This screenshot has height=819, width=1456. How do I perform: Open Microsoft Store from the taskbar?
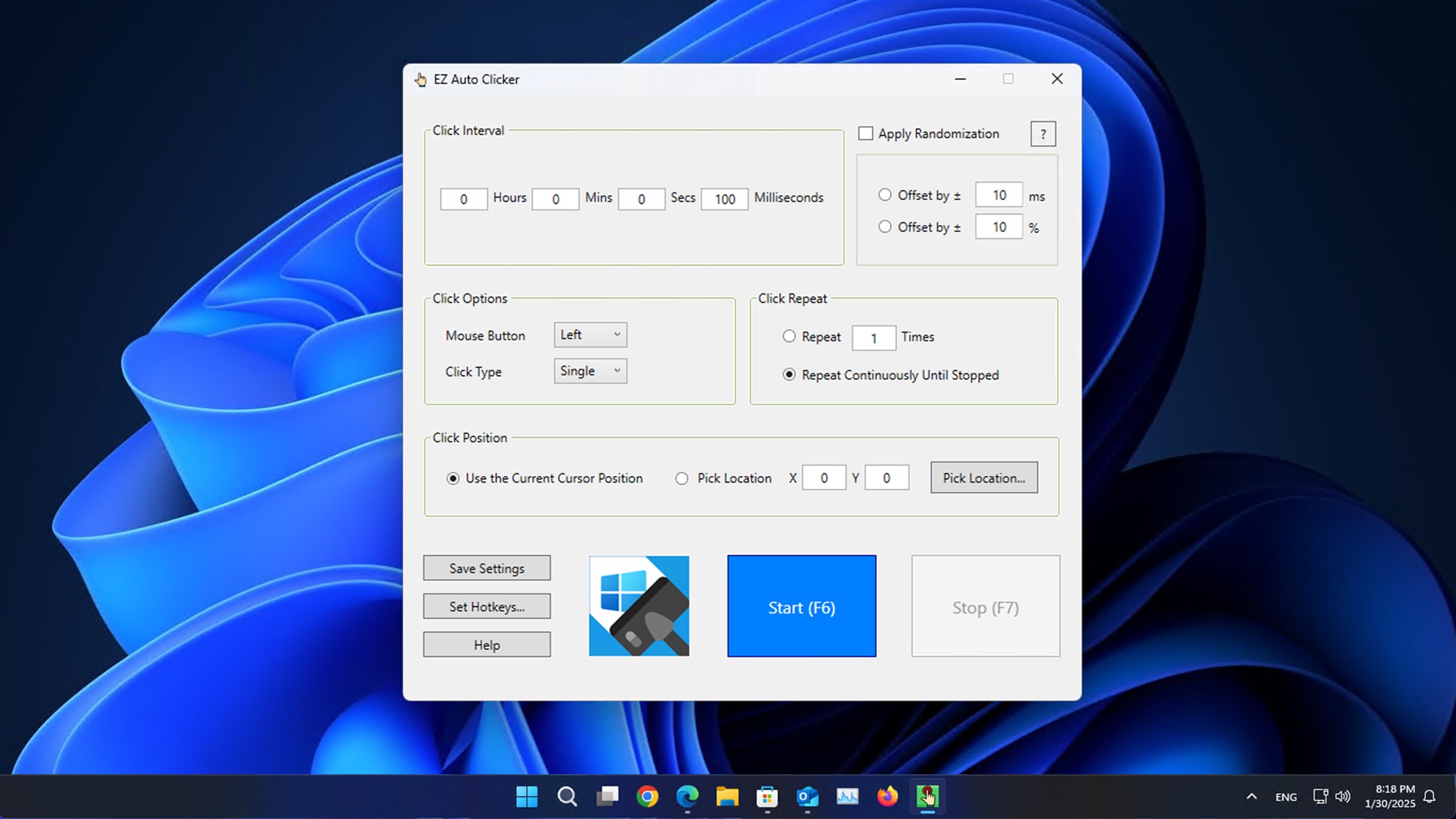coord(767,797)
